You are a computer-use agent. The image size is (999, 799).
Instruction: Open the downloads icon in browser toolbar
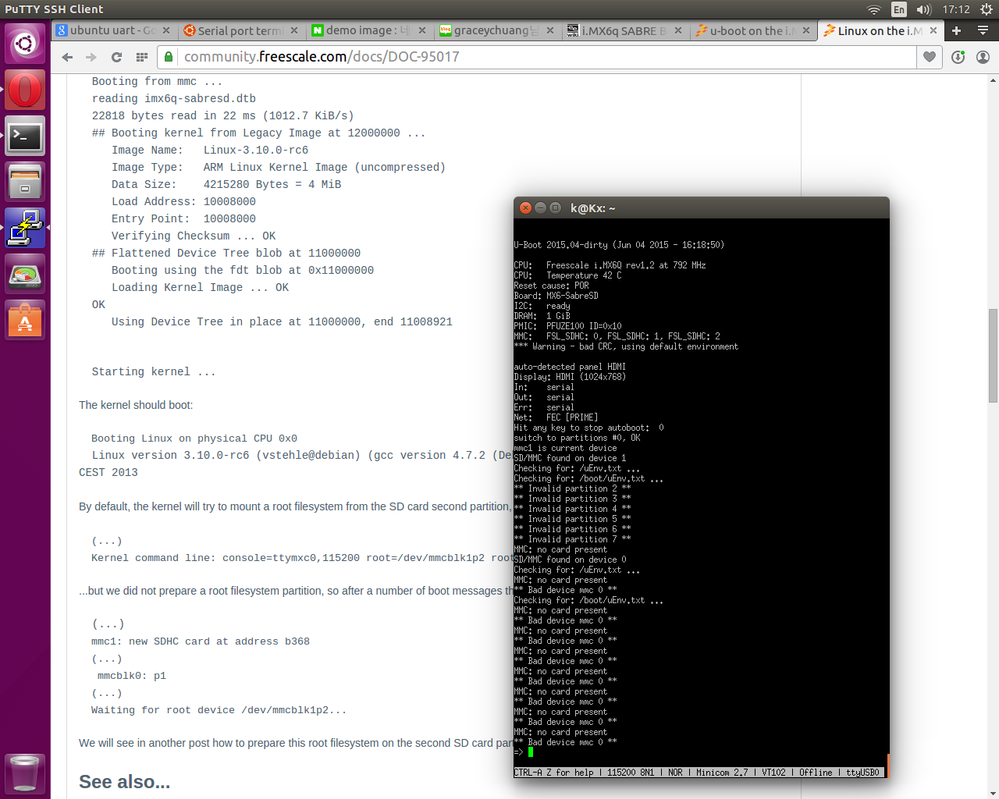(958, 57)
